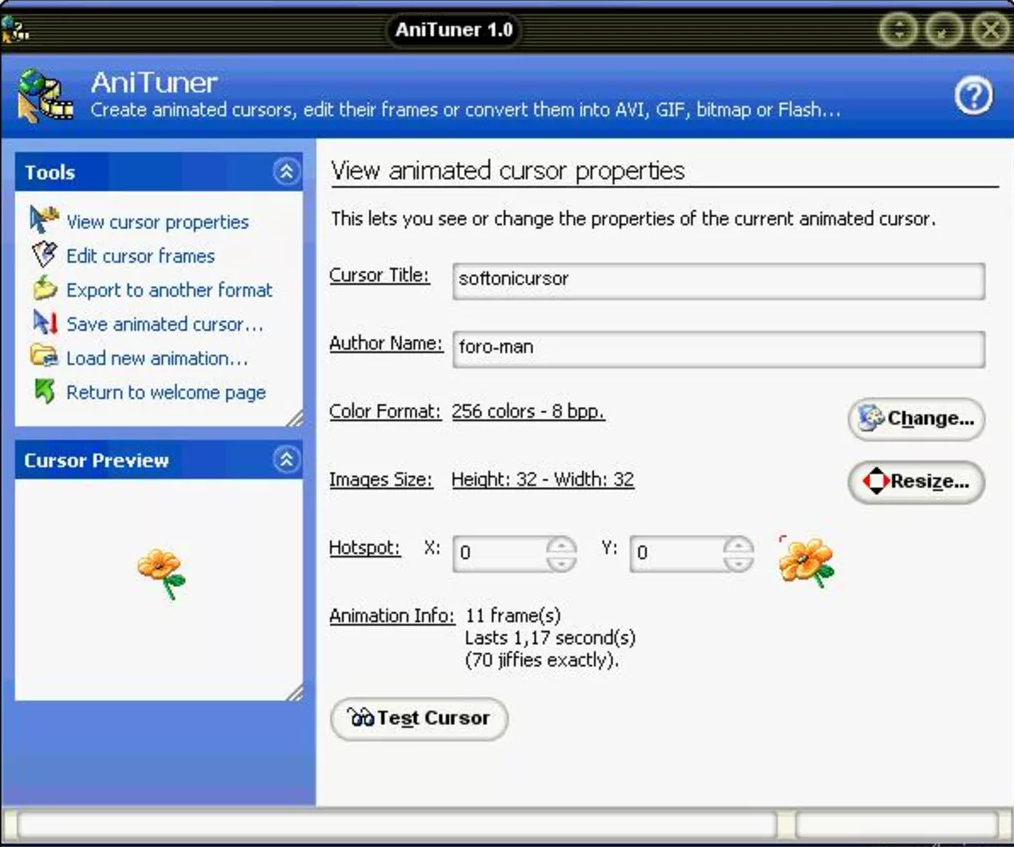1014x847 pixels.
Task: Click the Color Format: label
Action: 385,411
